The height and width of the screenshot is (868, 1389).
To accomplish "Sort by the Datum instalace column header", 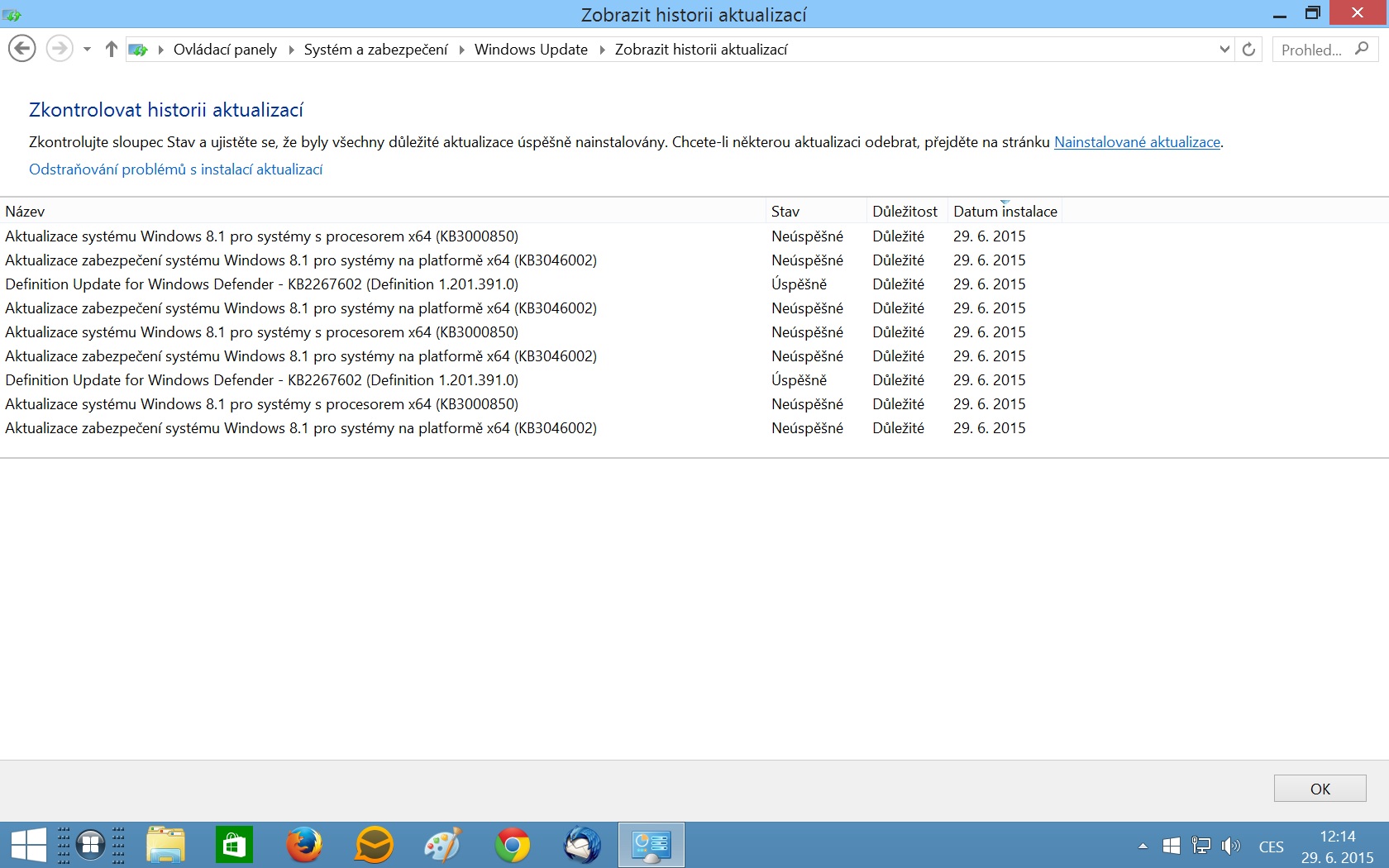I will tap(1005, 212).
